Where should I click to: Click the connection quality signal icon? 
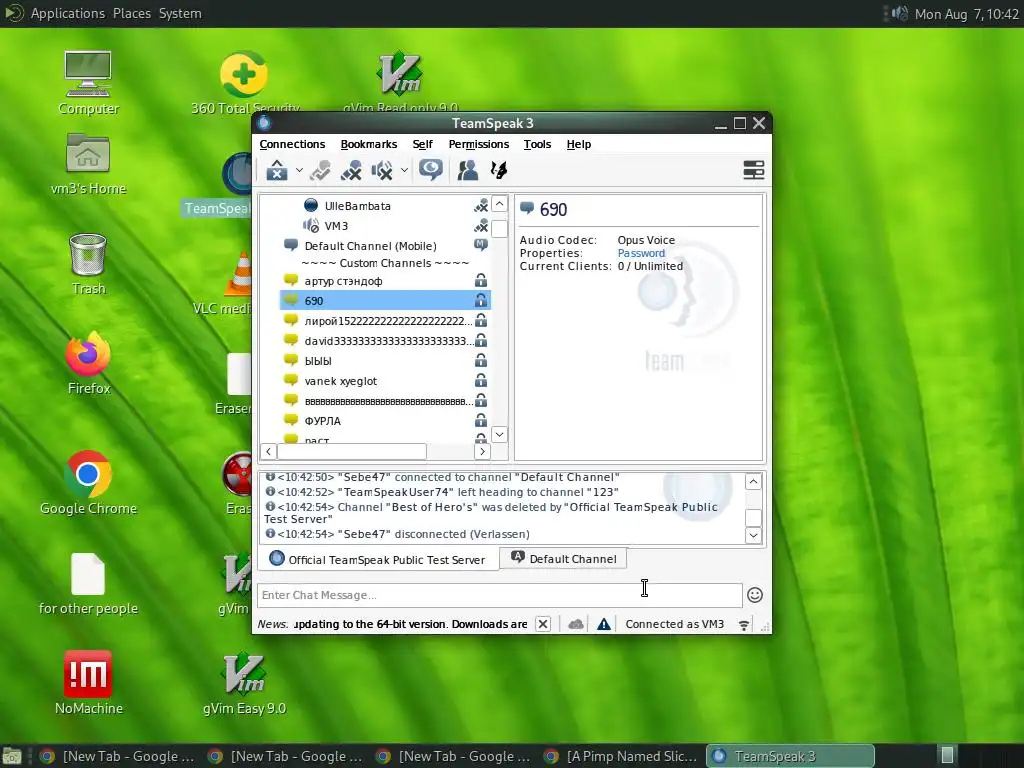click(x=744, y=625)
